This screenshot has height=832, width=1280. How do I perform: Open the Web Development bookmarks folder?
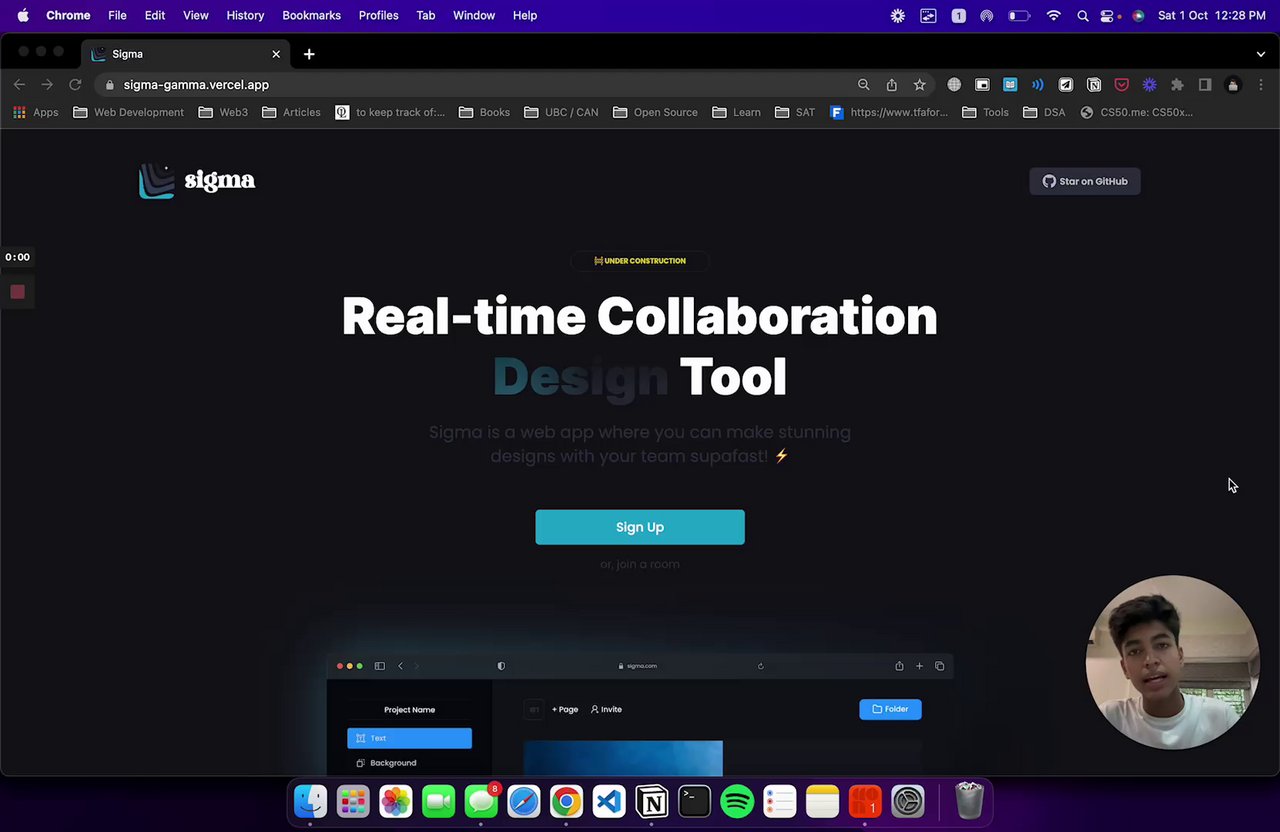[128, 112]
